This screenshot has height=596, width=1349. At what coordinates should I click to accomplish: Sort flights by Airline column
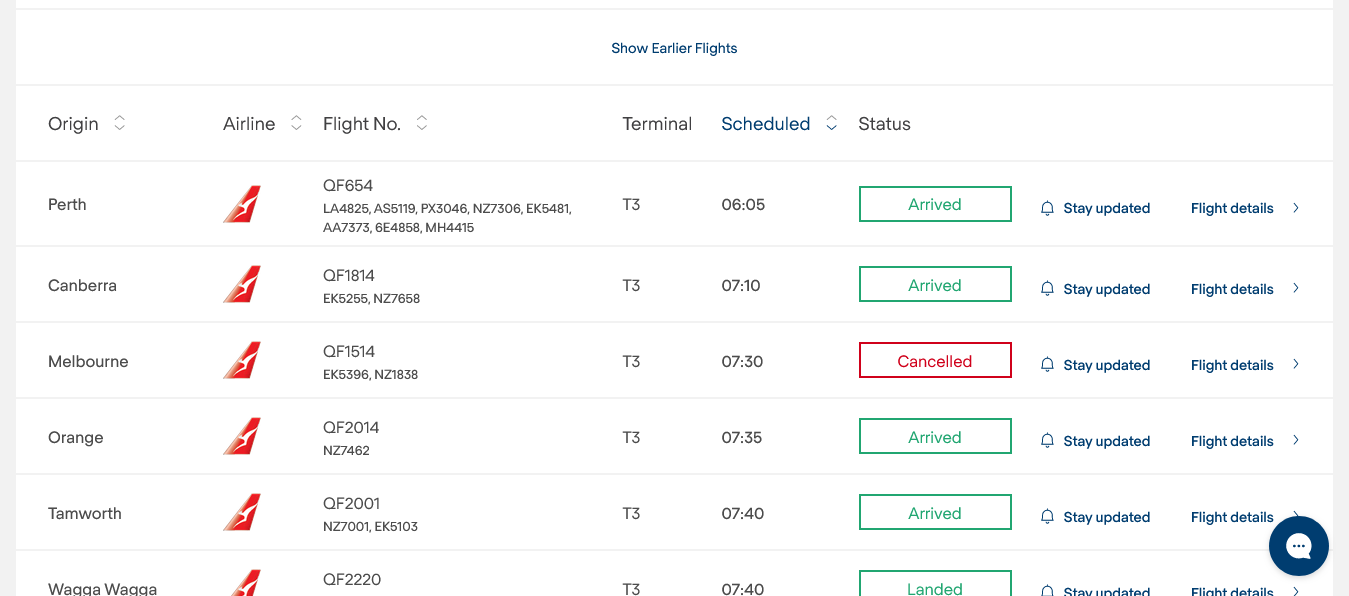[296, 123]
